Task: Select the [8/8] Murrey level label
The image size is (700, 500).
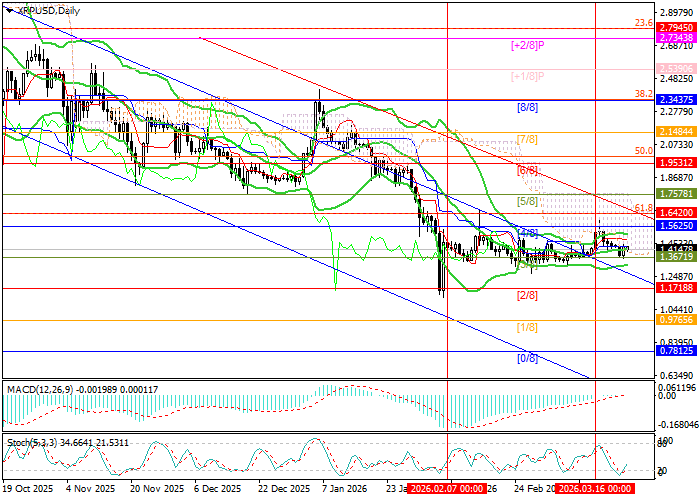Action: (x=527, y=106)
